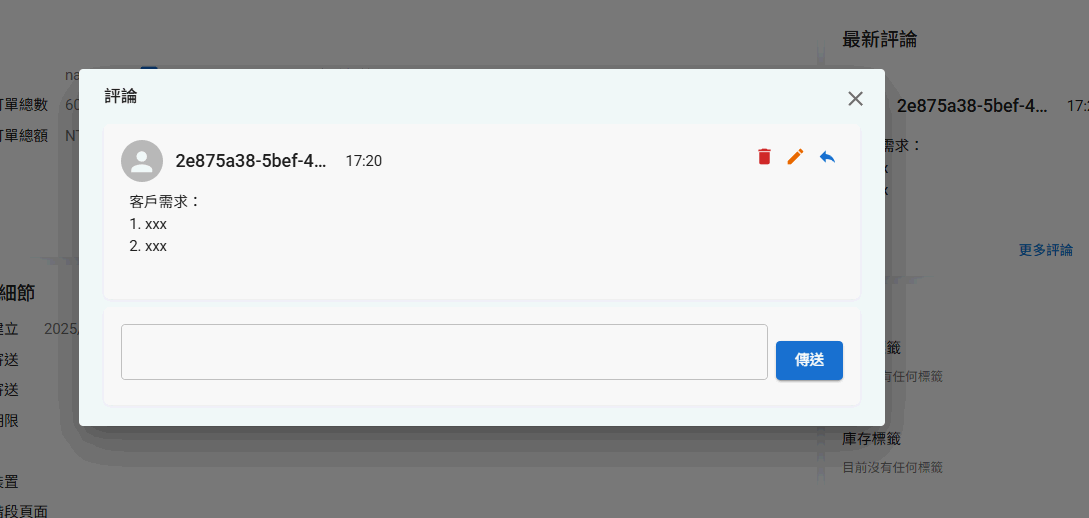Delete the comment with the red trash icon
Image resolution: width=1089 pixels, height=518 pixels.
pos(764,157)
